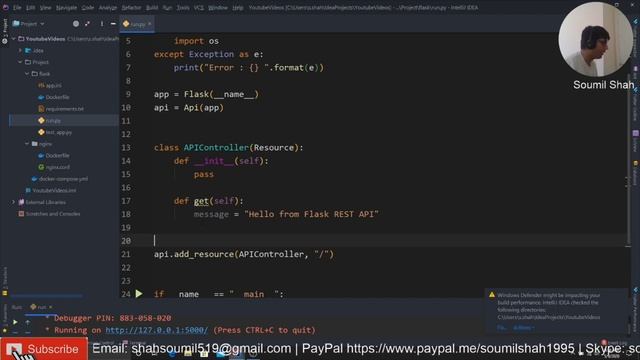
Task: Close the run tab in Run panel
Action: [51, 307]
